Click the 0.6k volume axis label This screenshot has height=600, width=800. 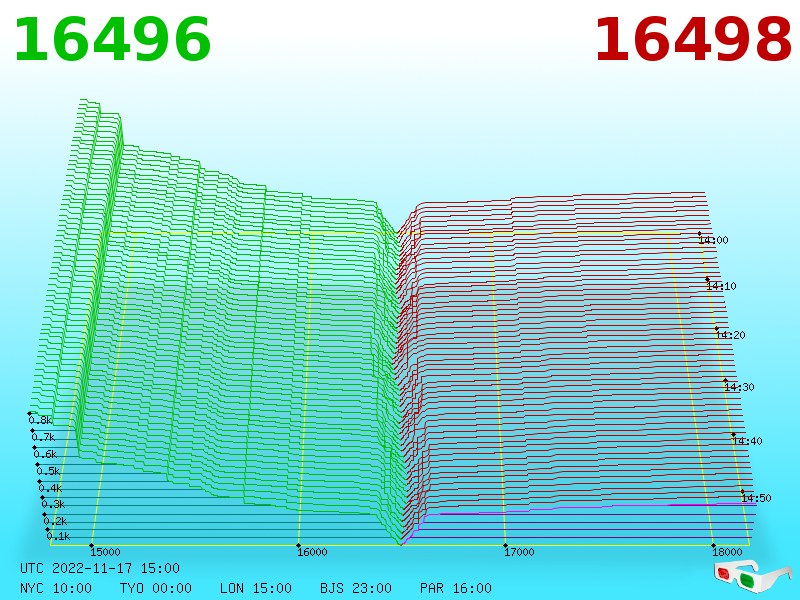pos(45,454)
